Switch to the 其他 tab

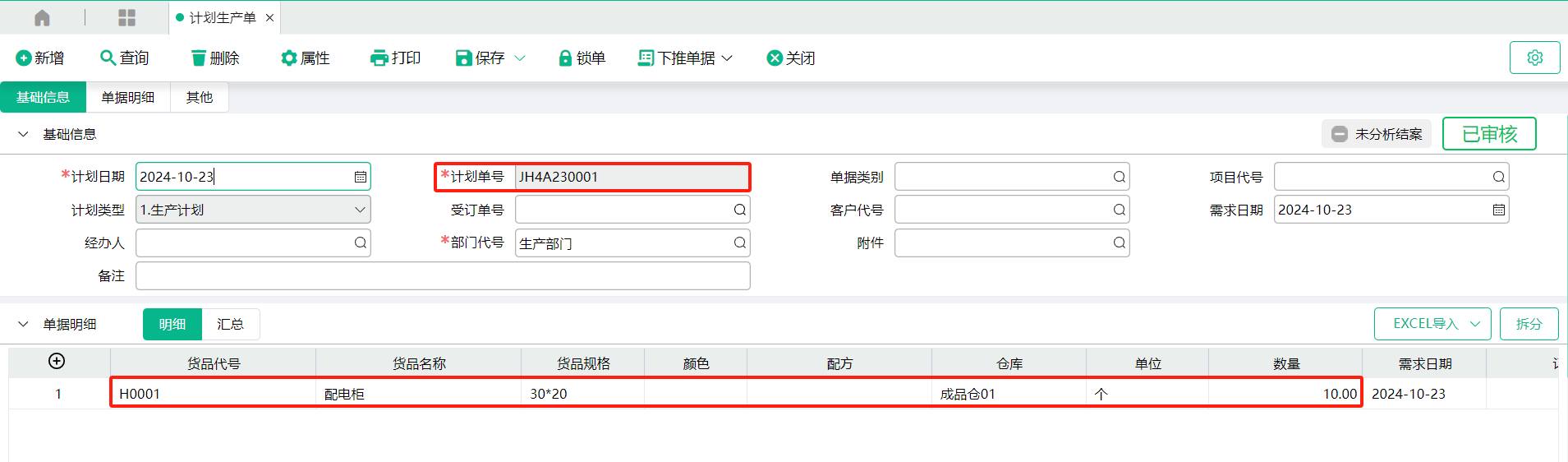tap(199, 97)
